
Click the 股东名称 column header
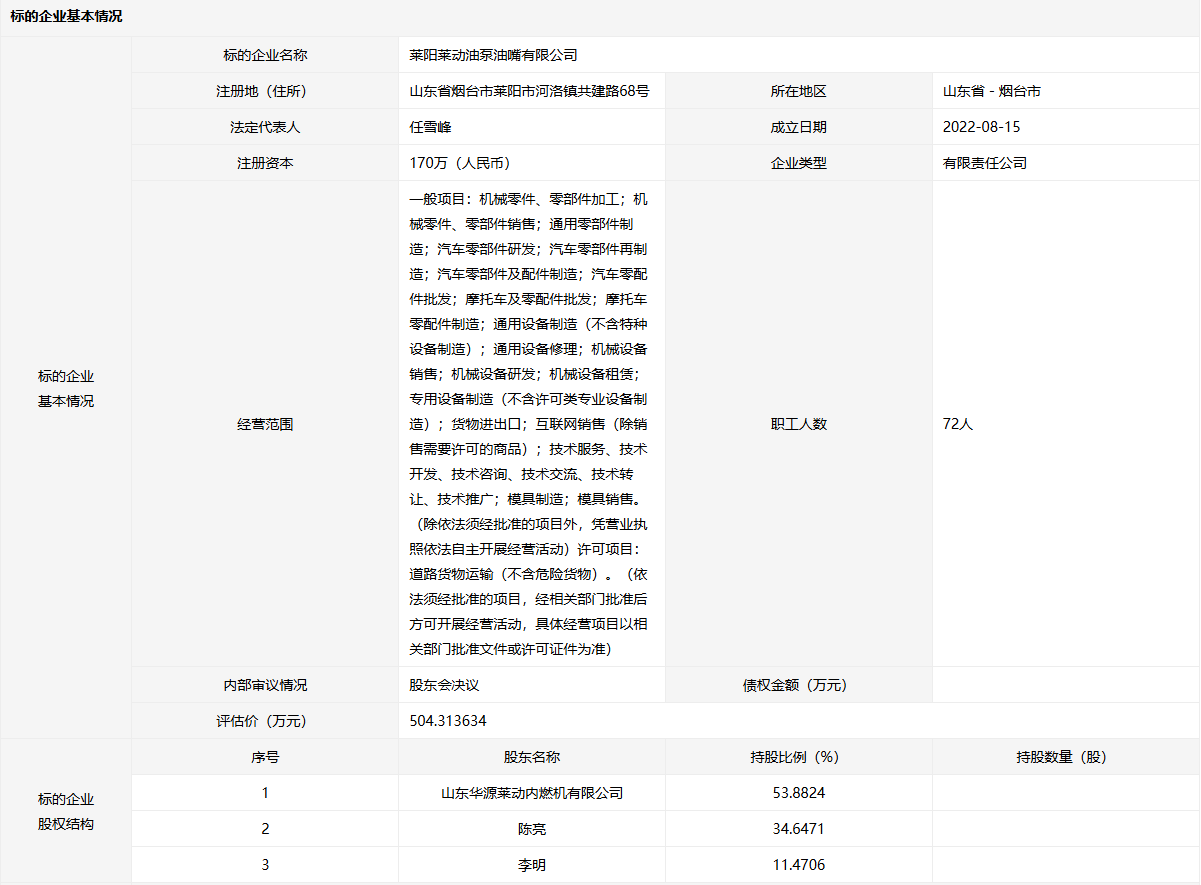tap(532, 757)
